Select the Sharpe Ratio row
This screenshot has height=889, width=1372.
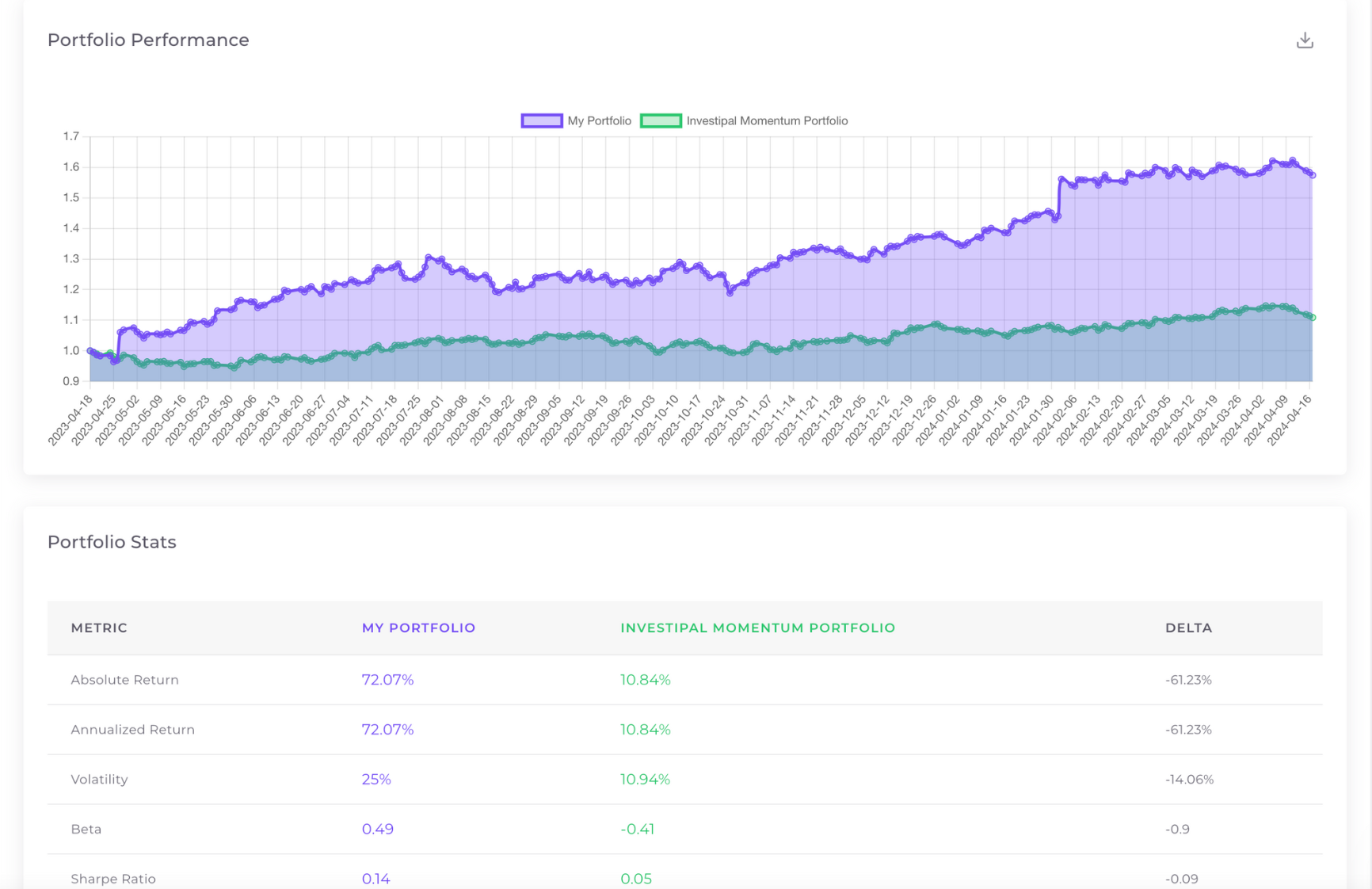113,878
